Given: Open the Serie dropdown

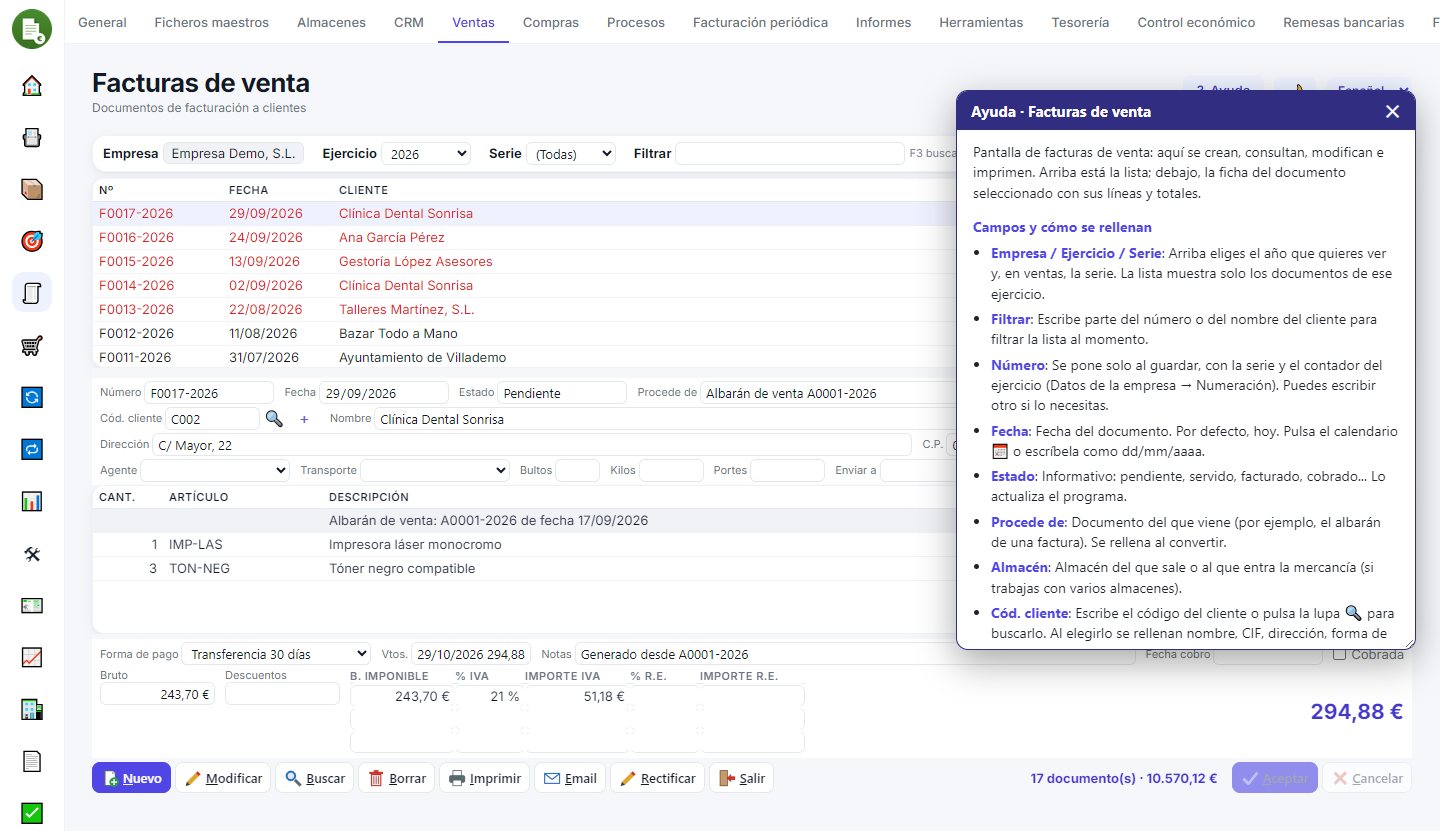Looking at the screenshot, I should (571, 154).
